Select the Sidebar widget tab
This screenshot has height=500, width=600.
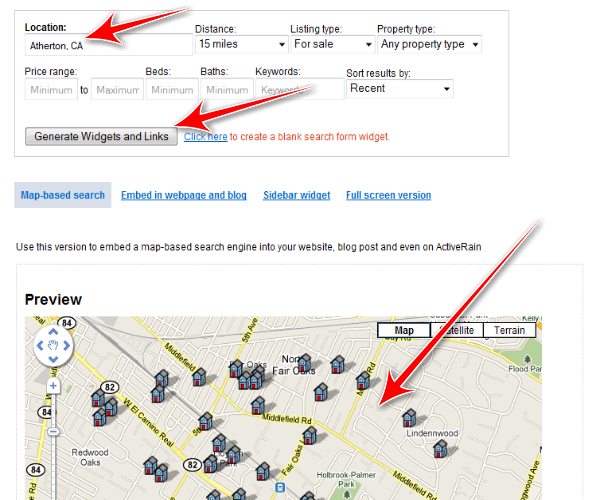point(296,195)
